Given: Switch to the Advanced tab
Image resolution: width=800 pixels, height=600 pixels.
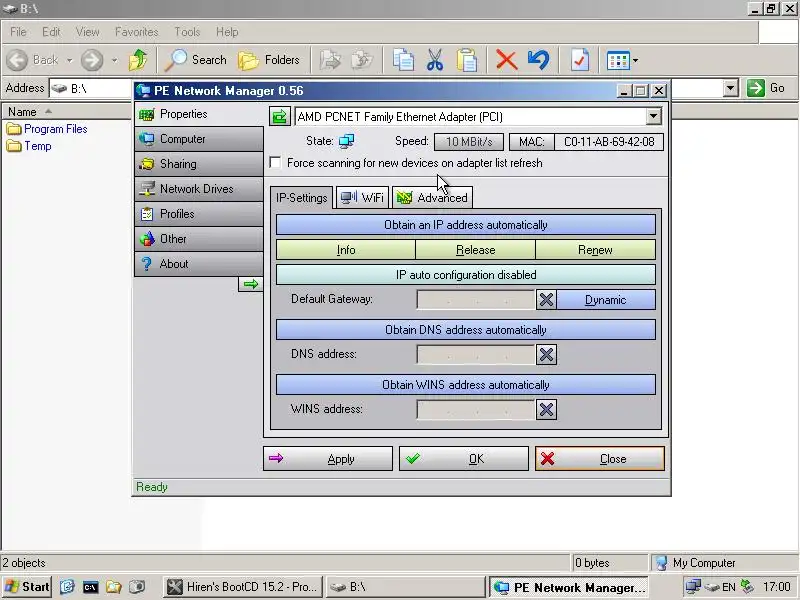Looking at the screenshot, I should tap(433, 197).
